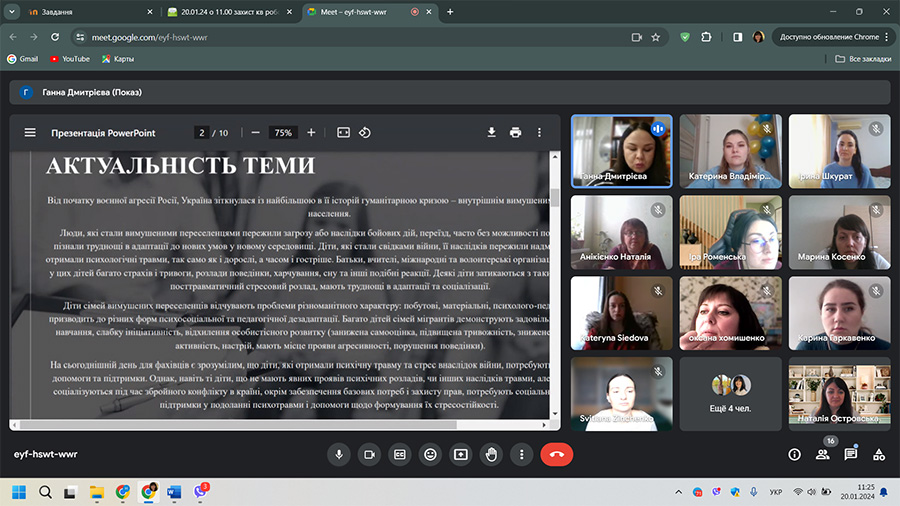The width and height of the screenshot is (900, 506).
Task: Click the 75% zoom level field
Action: [283, 133]
